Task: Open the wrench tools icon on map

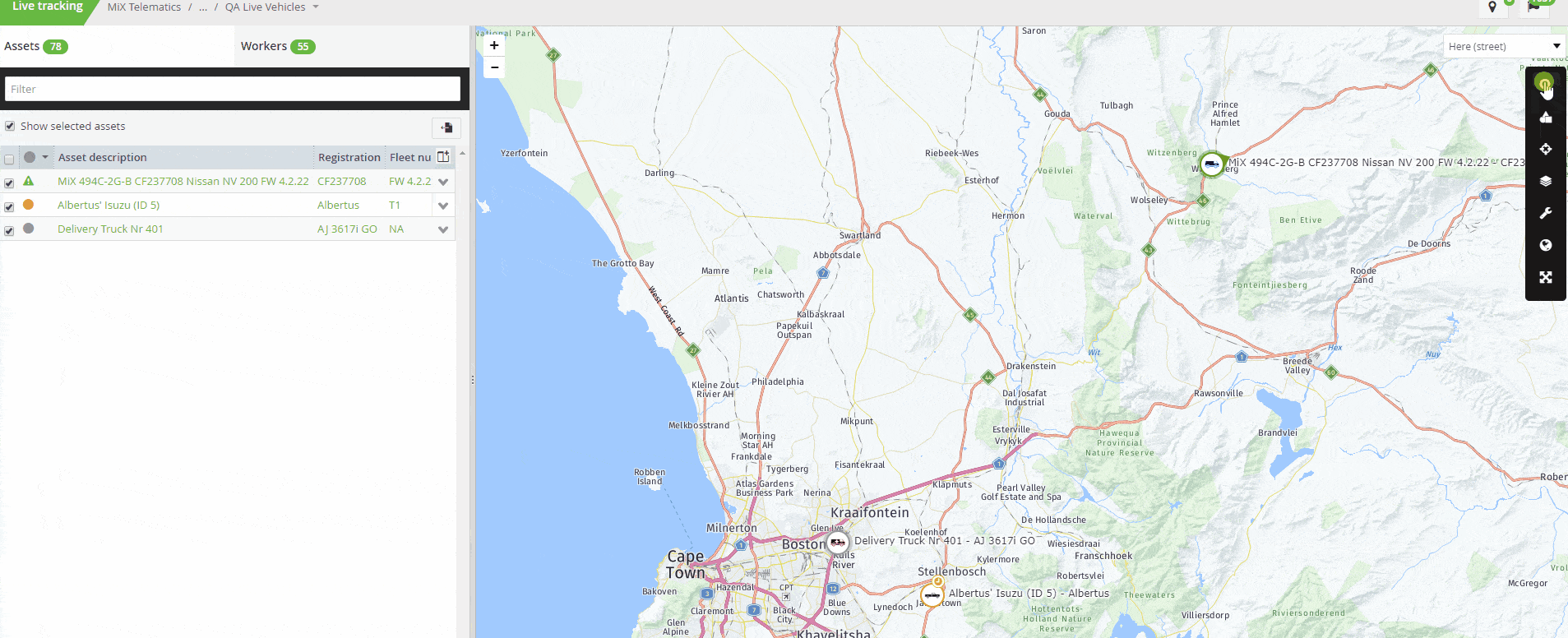Action: click(x=1546, y=213)
